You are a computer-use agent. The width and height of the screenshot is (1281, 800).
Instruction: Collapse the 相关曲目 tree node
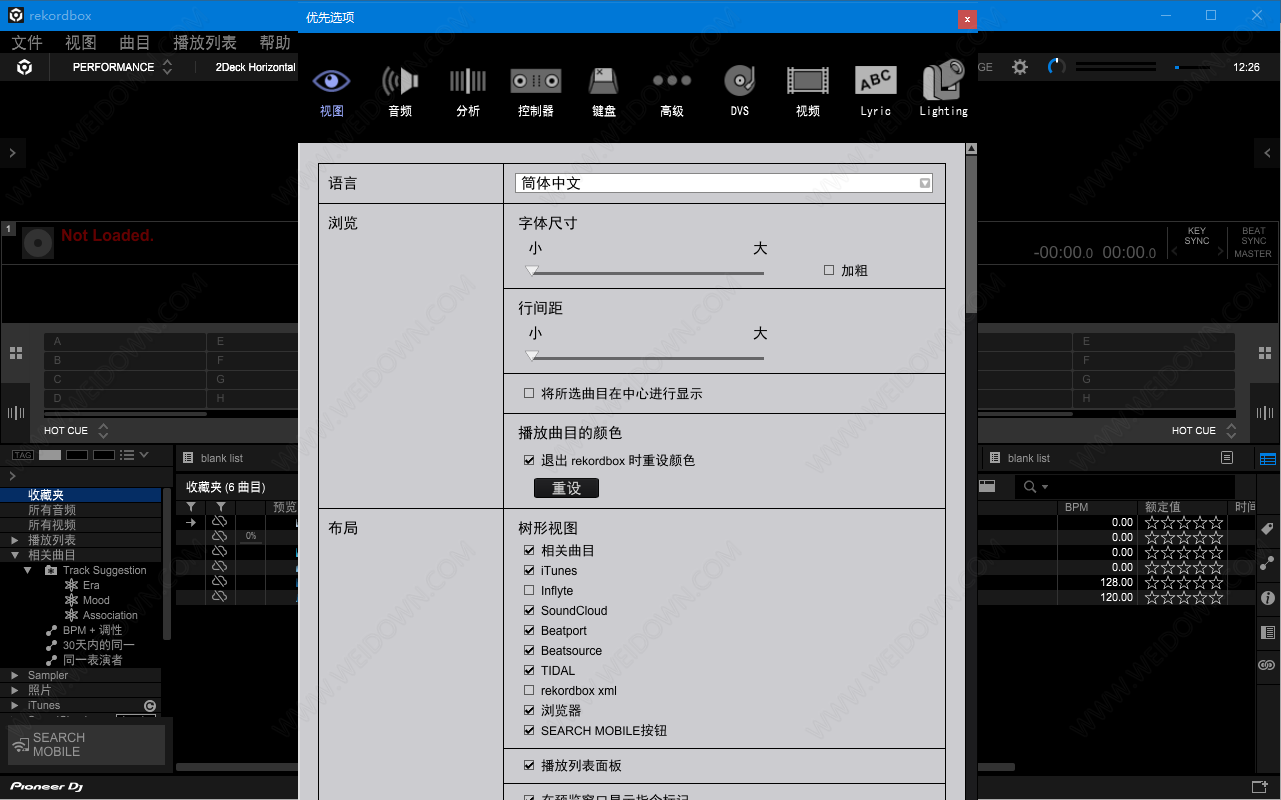tap(15, 555)
